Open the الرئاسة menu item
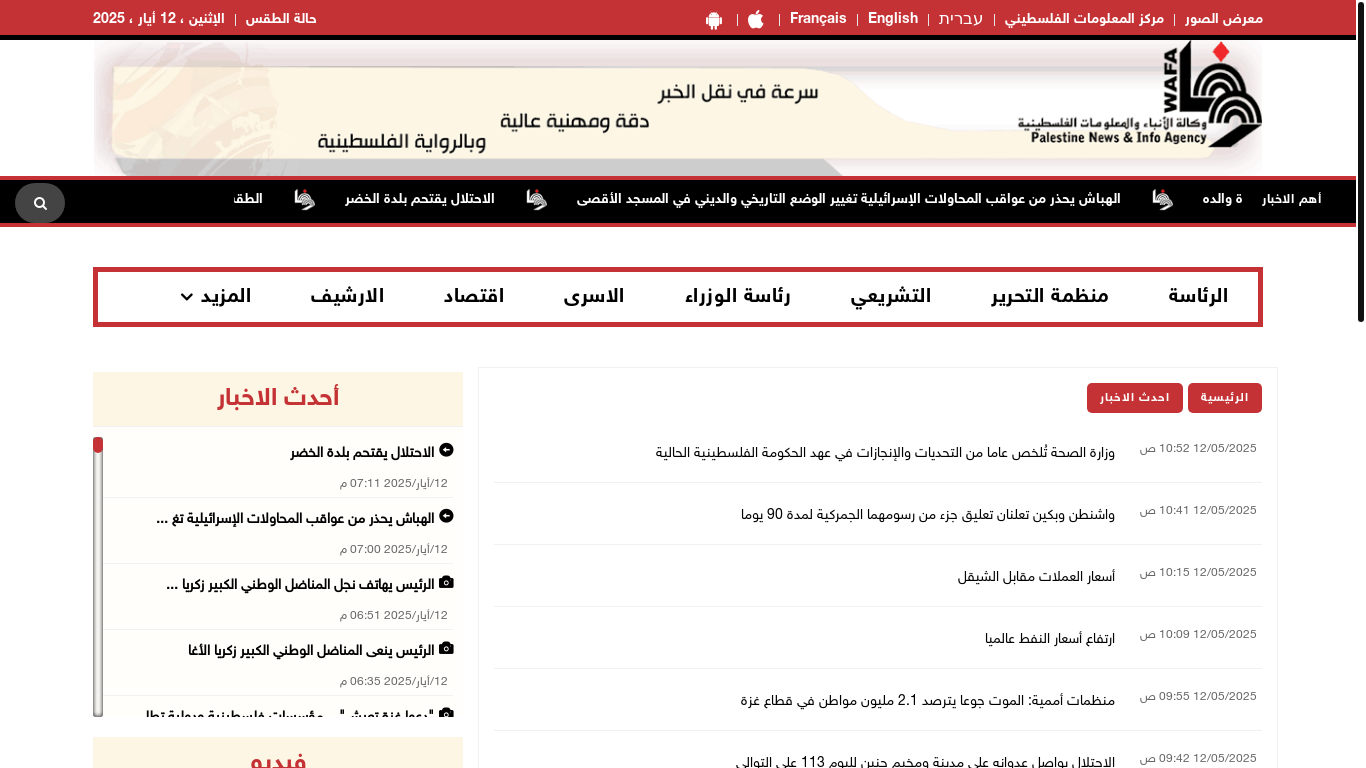The height and width of the screenshot is (768, 1366). tap(1198, 296)
